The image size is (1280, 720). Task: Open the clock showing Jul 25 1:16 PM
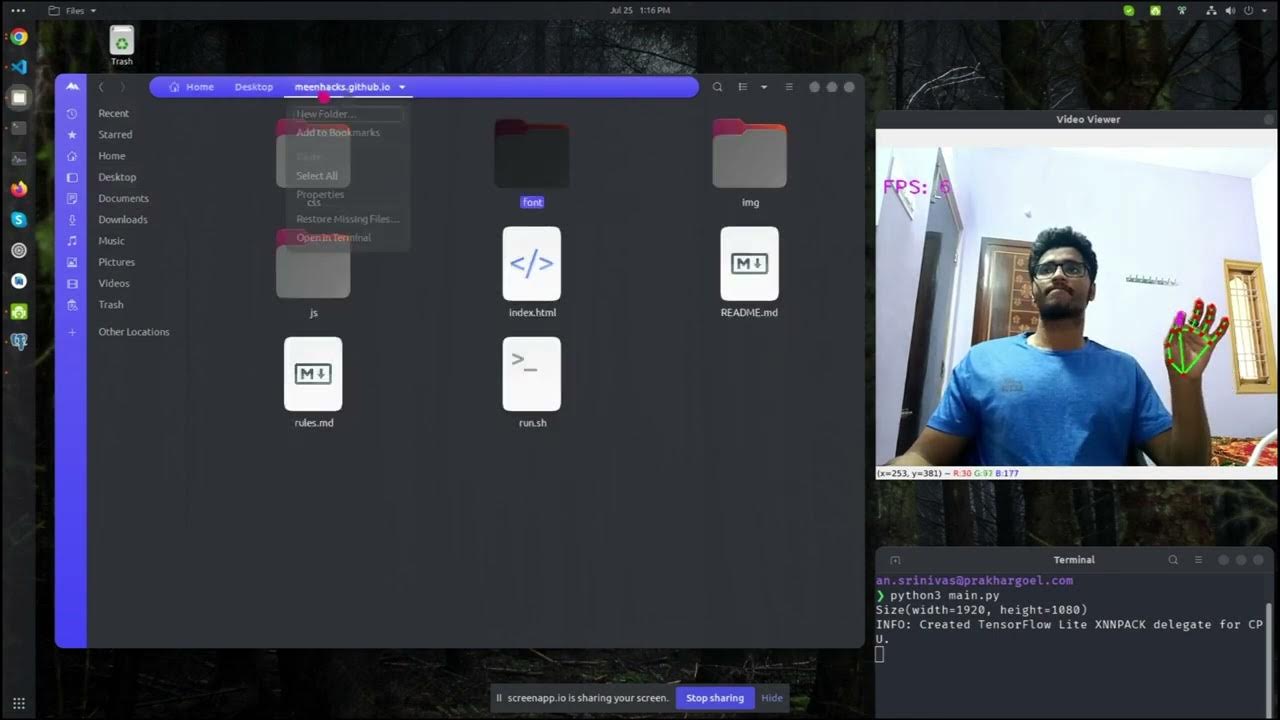[640, 10]
